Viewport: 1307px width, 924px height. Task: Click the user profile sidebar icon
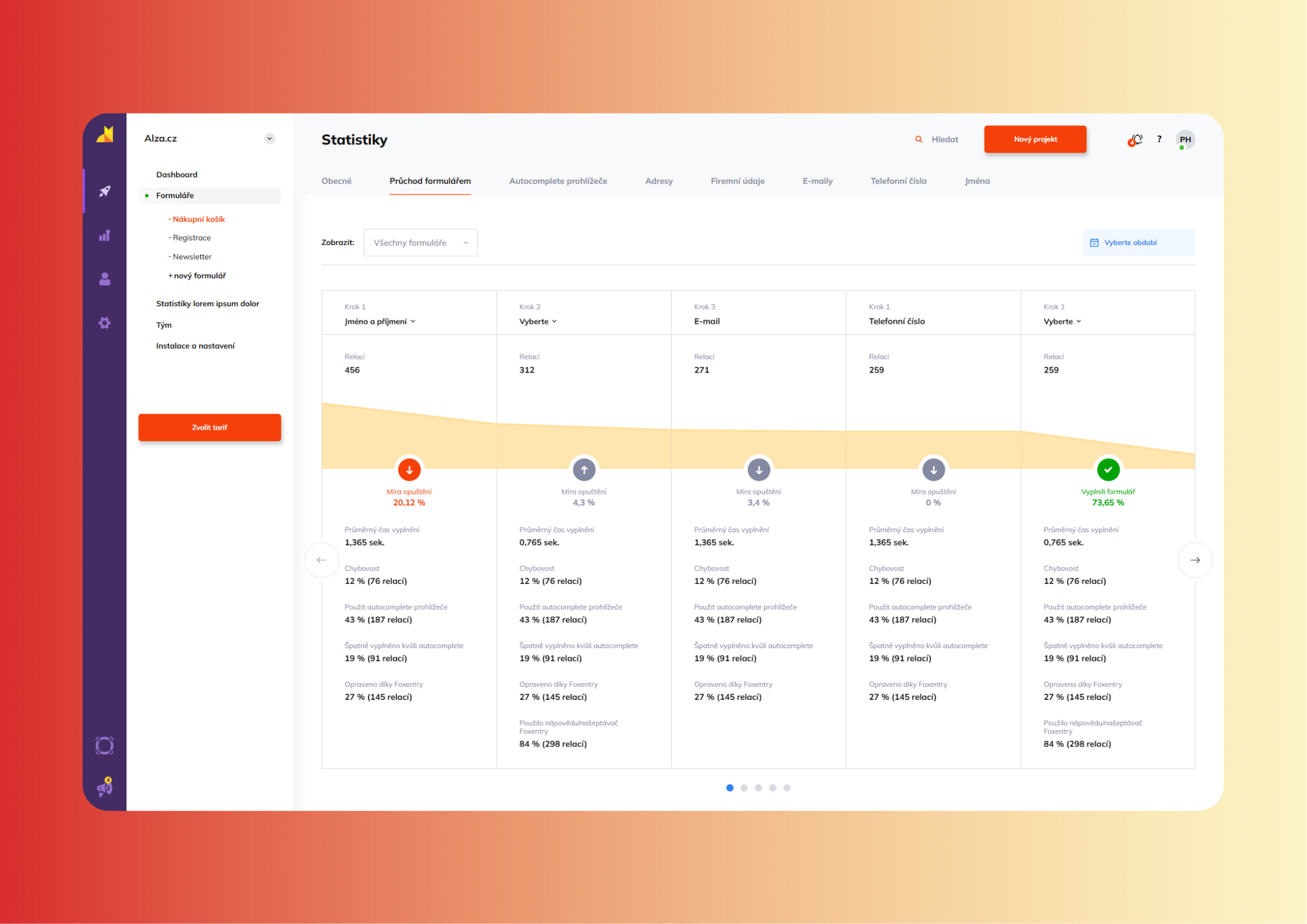105,279
